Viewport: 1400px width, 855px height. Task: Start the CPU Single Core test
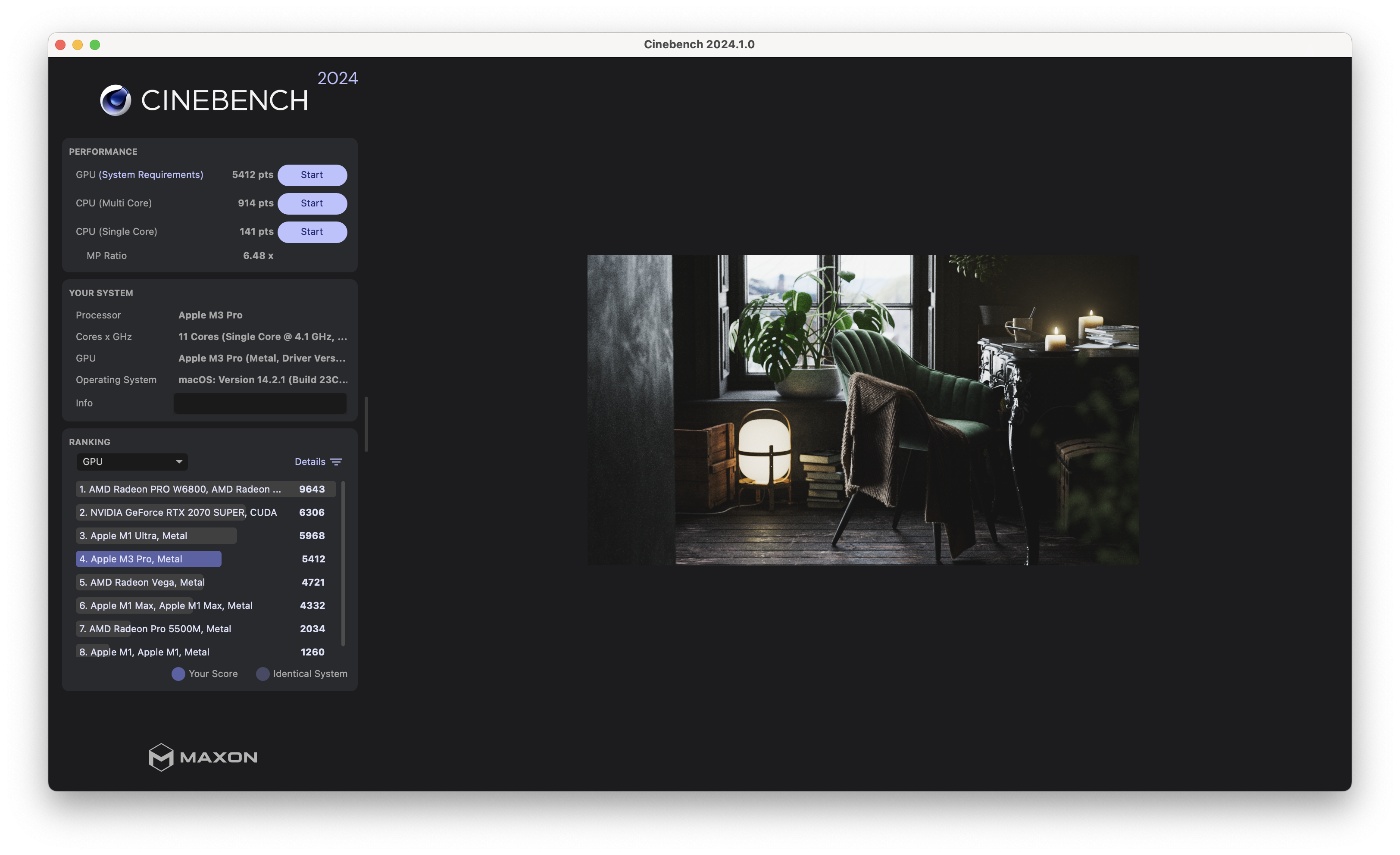[312, 232]
